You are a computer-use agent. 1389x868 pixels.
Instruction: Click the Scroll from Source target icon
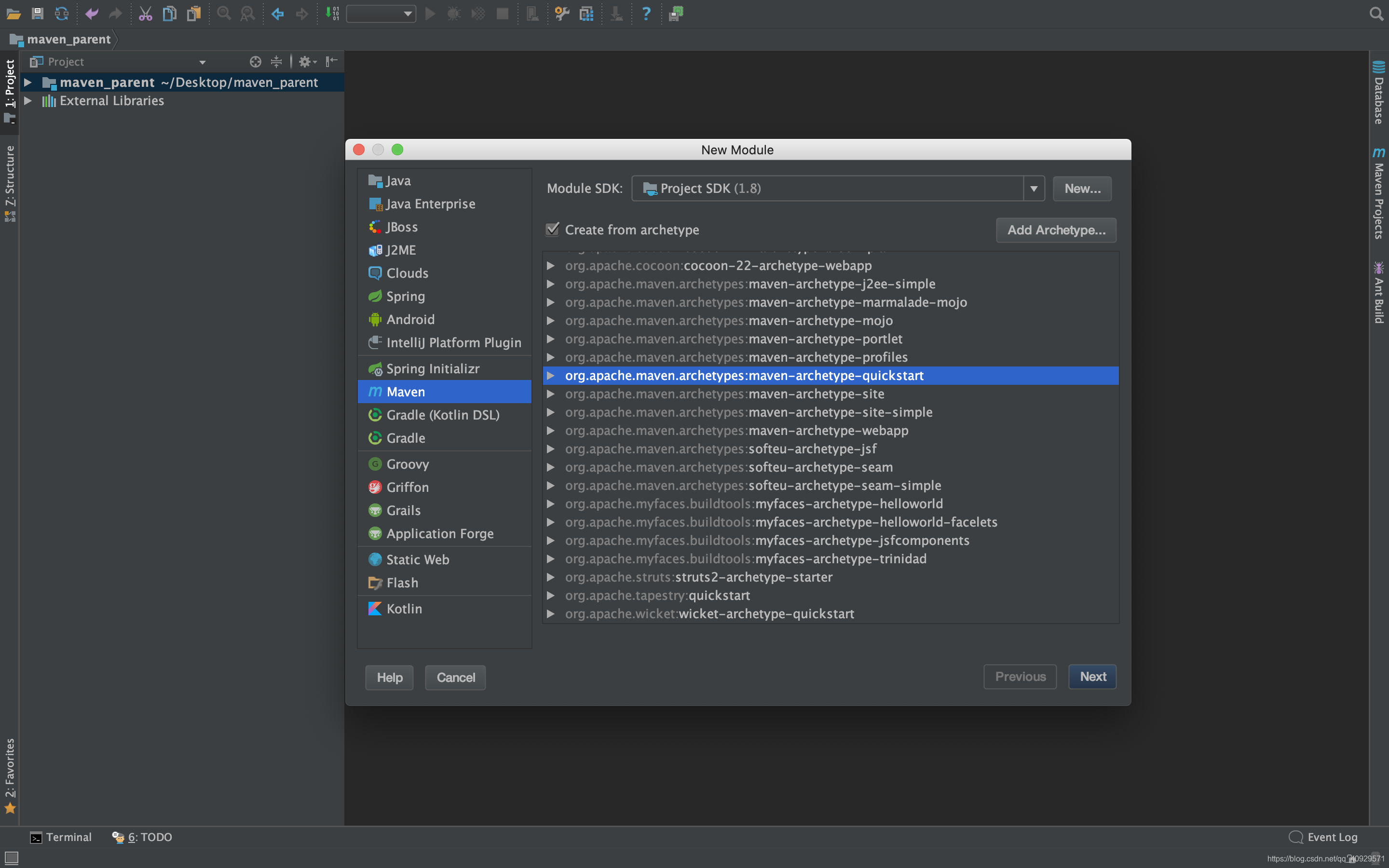click(256, 61)
